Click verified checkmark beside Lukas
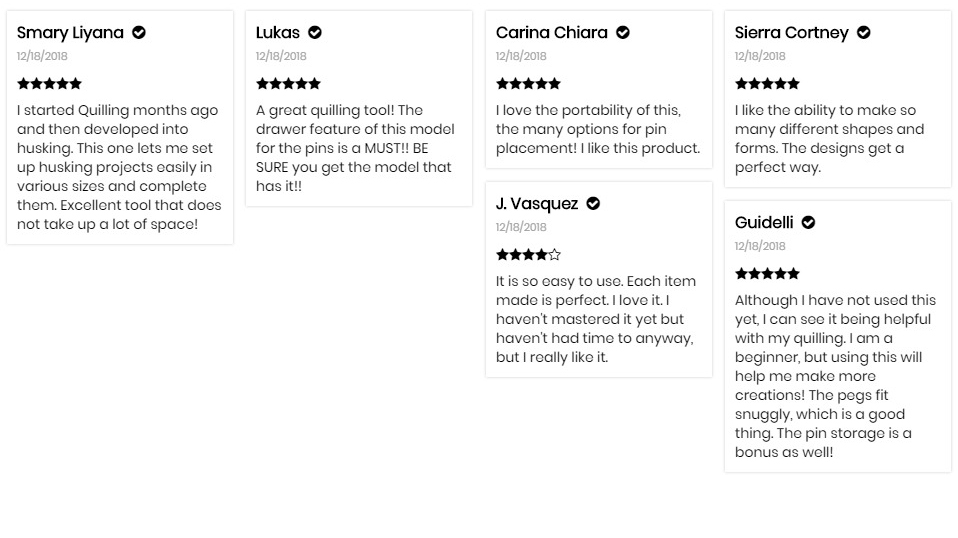 point(315,32)
